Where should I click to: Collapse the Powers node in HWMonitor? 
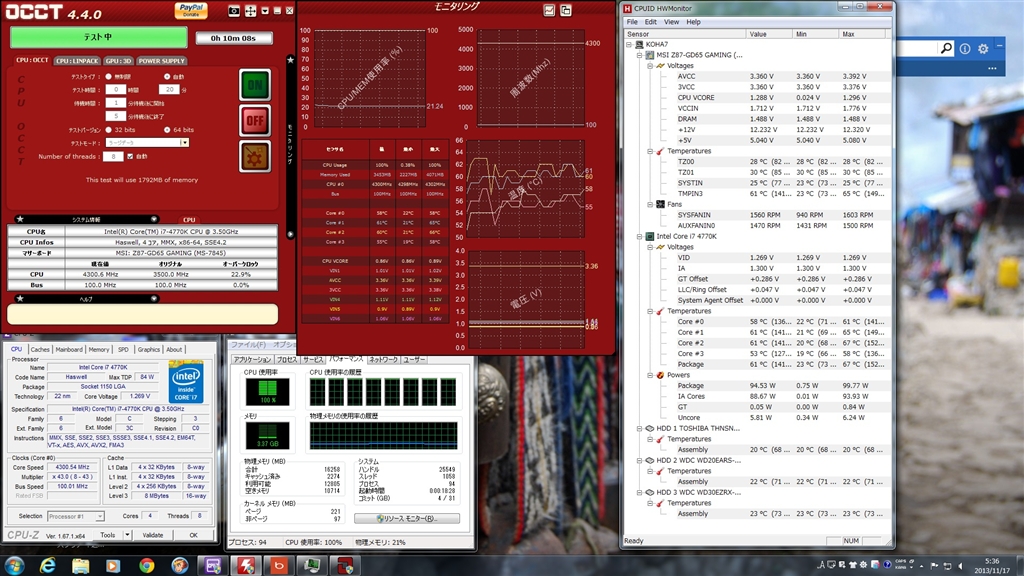click(x=650, y=375)
